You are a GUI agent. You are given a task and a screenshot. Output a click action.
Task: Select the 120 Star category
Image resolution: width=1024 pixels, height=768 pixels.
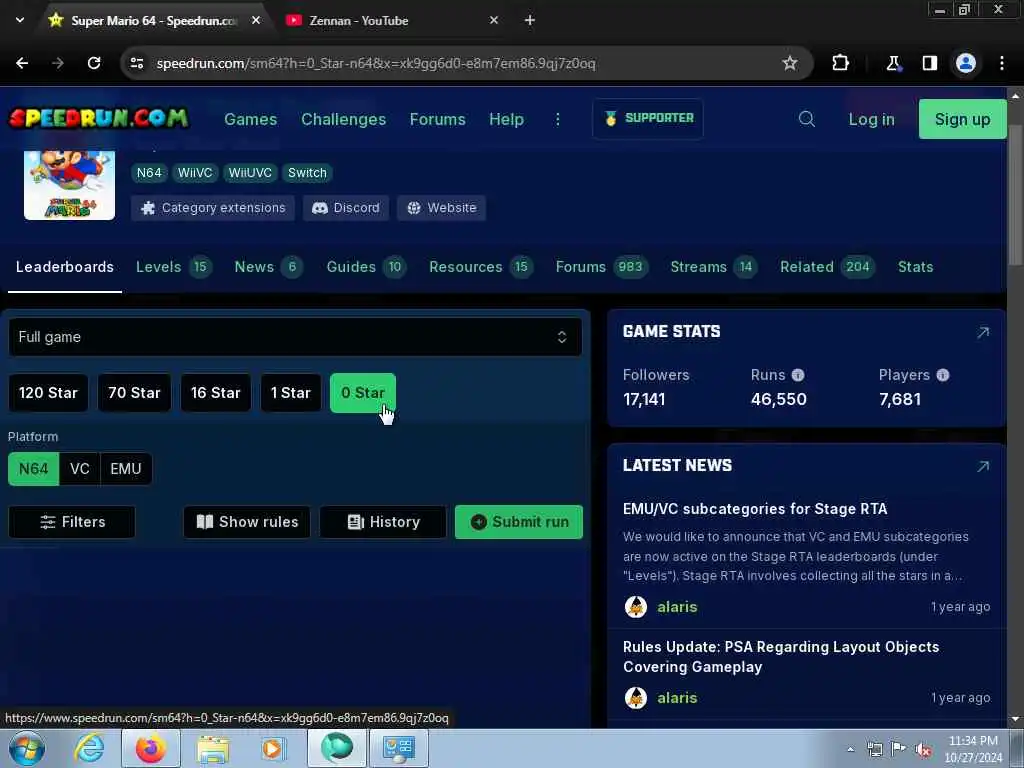(x=48, y=392)
